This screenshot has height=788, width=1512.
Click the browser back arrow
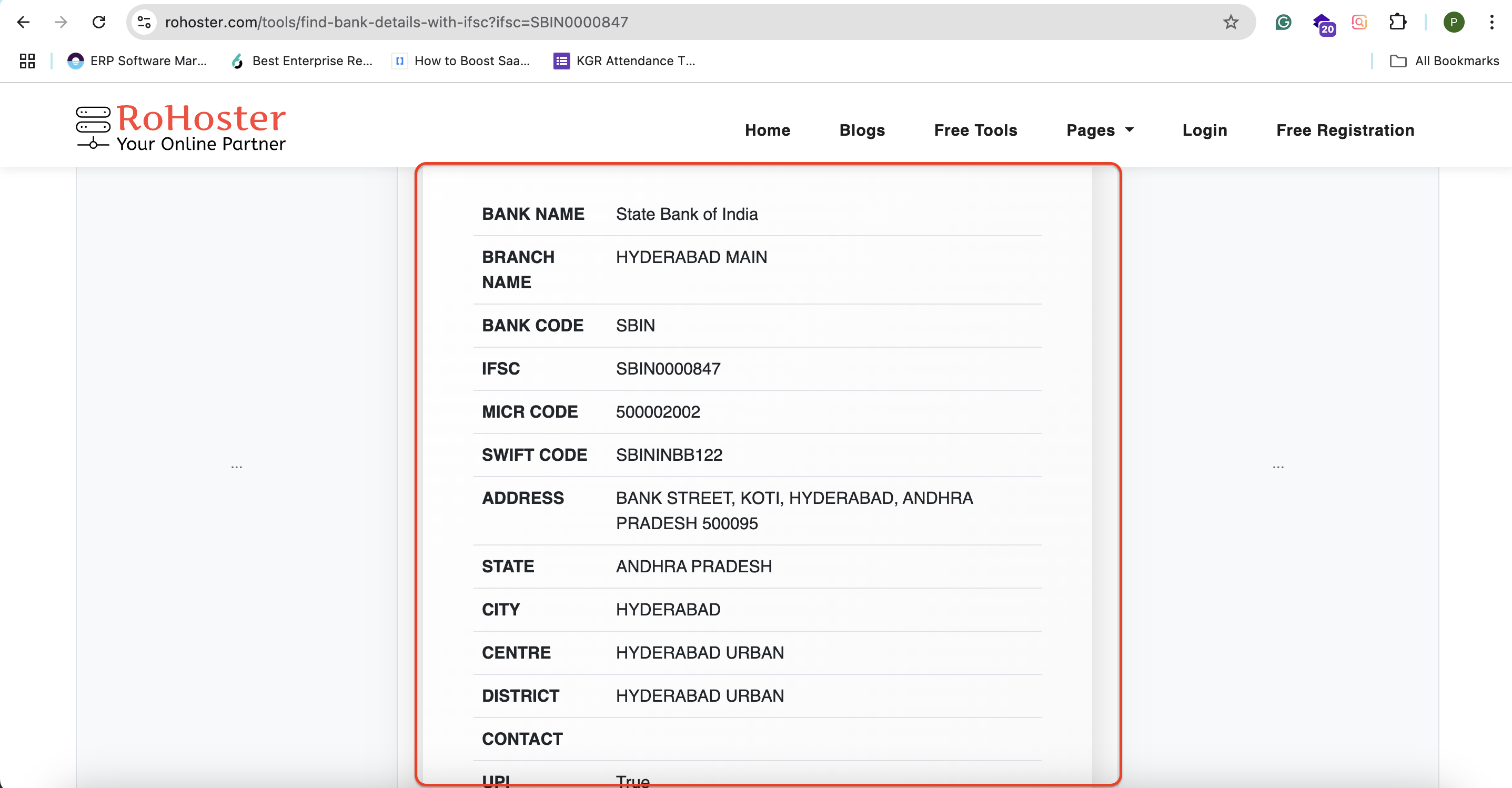pyautogui.click(x=24, y=22)
